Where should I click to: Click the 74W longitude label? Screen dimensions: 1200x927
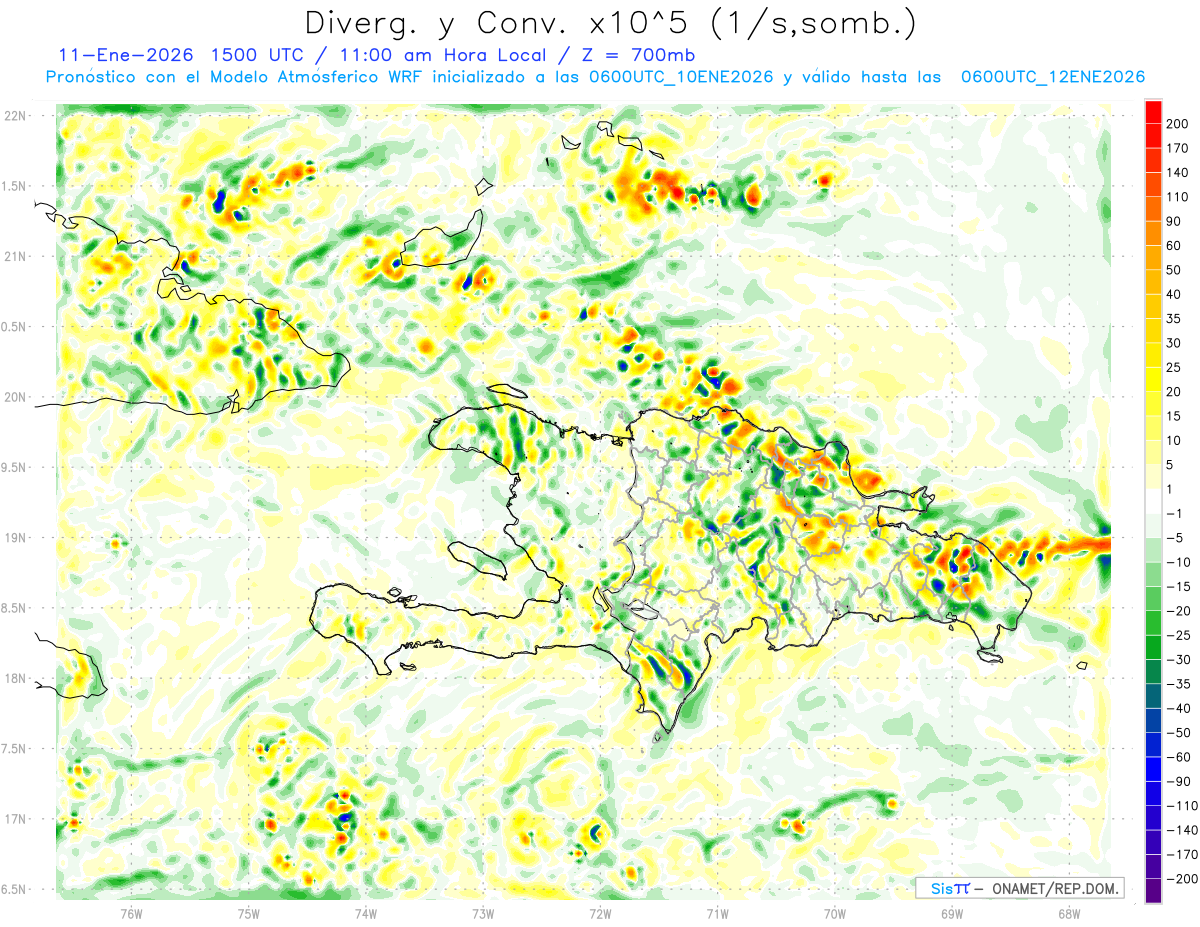366,914
